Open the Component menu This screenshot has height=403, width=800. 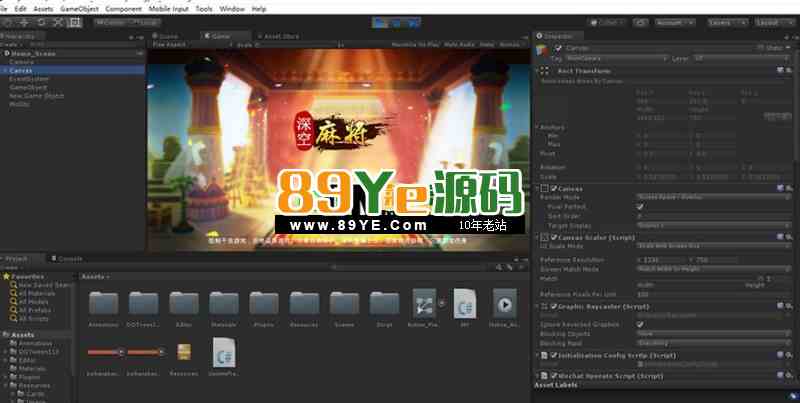tap(123, 9)
